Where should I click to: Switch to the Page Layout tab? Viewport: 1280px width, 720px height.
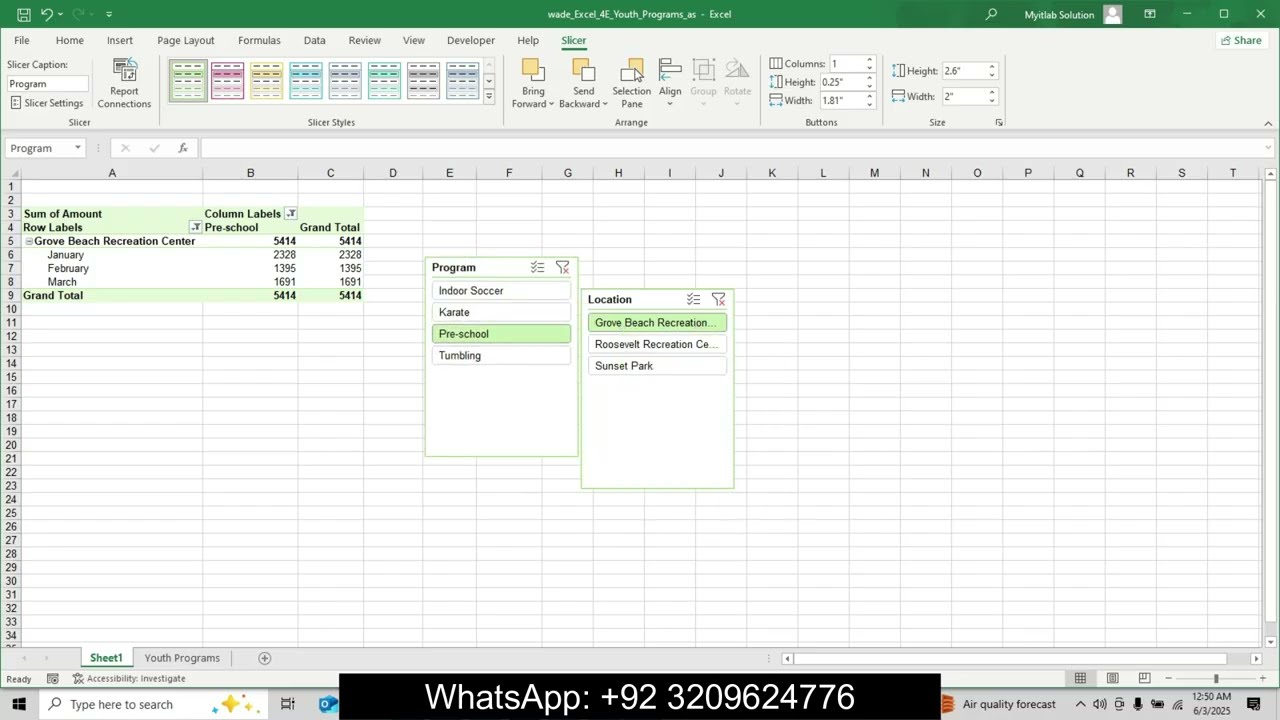(x=186, y=40)
